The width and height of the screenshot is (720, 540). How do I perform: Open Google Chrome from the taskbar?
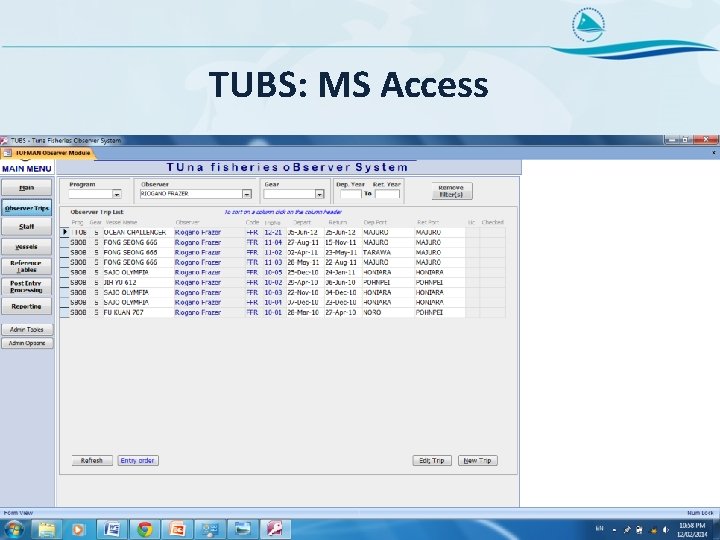point(145,530)
